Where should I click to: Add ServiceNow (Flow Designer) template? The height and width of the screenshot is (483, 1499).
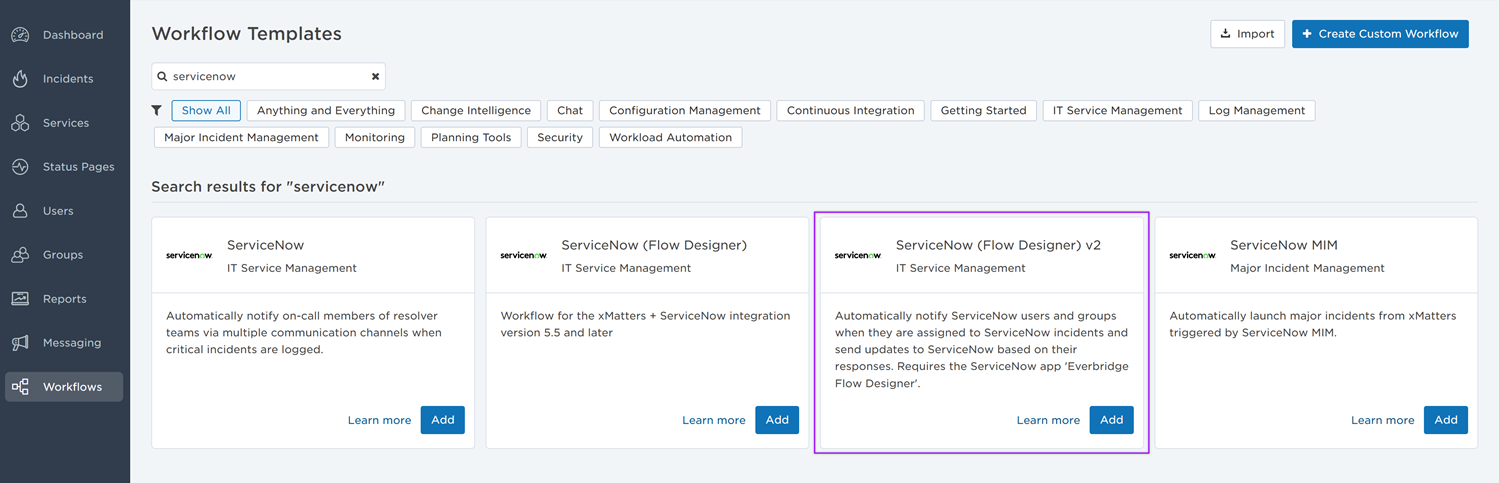pyautogui.click(x=777, y=420)
